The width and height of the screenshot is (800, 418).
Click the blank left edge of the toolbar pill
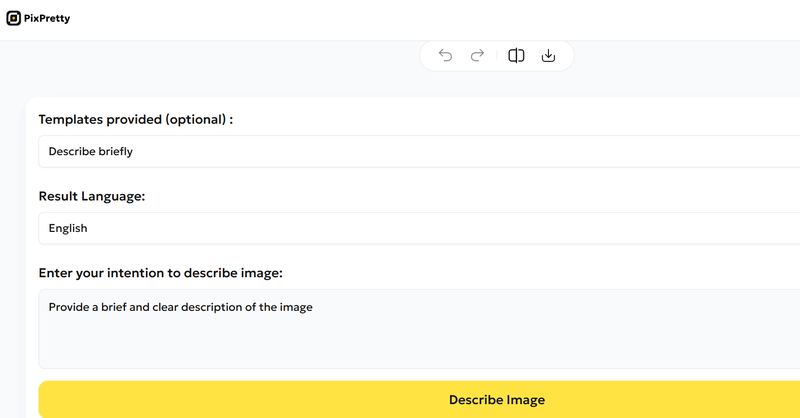pos(427,56)
